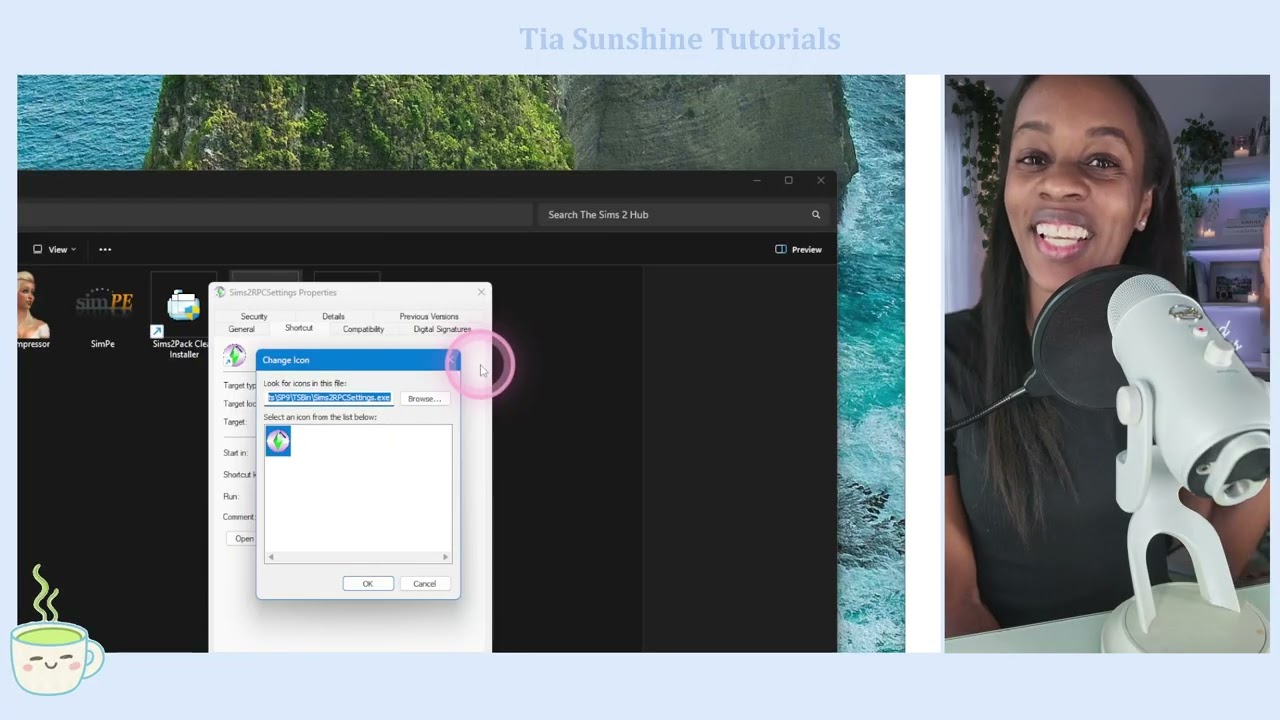The image size is (1280, 720).
Task: Click the icon list right scroll arrow
Action: click(x=446, y=557)
